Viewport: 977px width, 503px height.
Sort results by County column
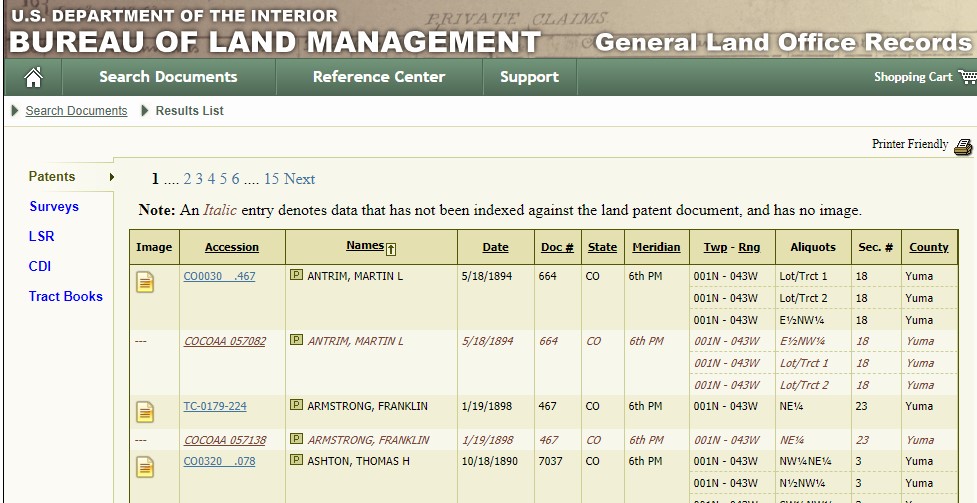(x=929, y=247)
